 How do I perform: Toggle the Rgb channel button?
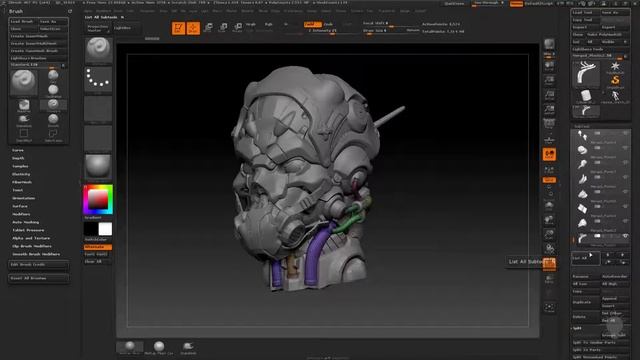pyautogui.click(x=269, y=24)
